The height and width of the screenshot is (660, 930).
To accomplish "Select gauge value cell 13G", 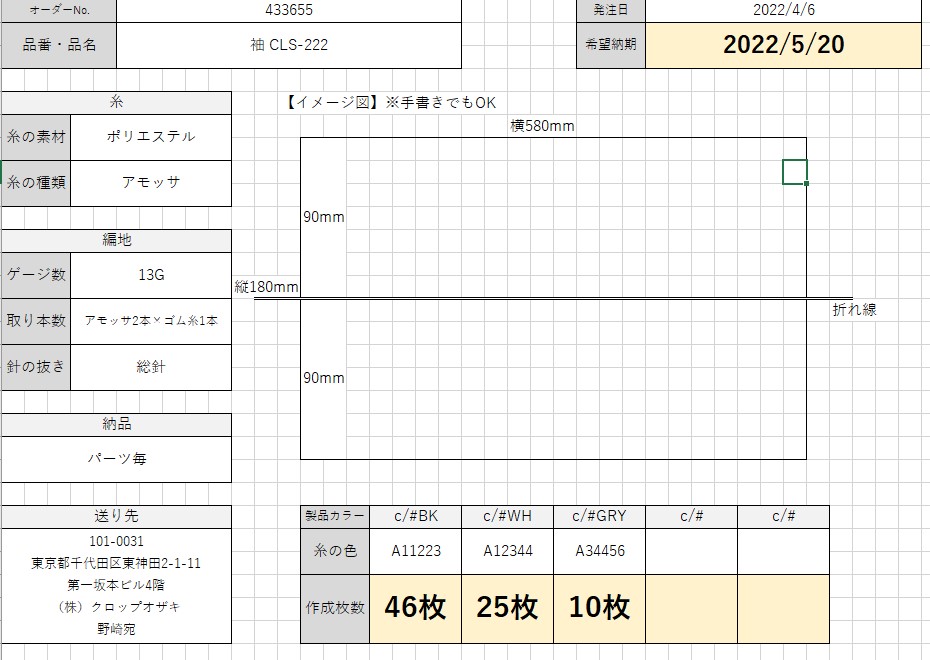I will point(151,275).
